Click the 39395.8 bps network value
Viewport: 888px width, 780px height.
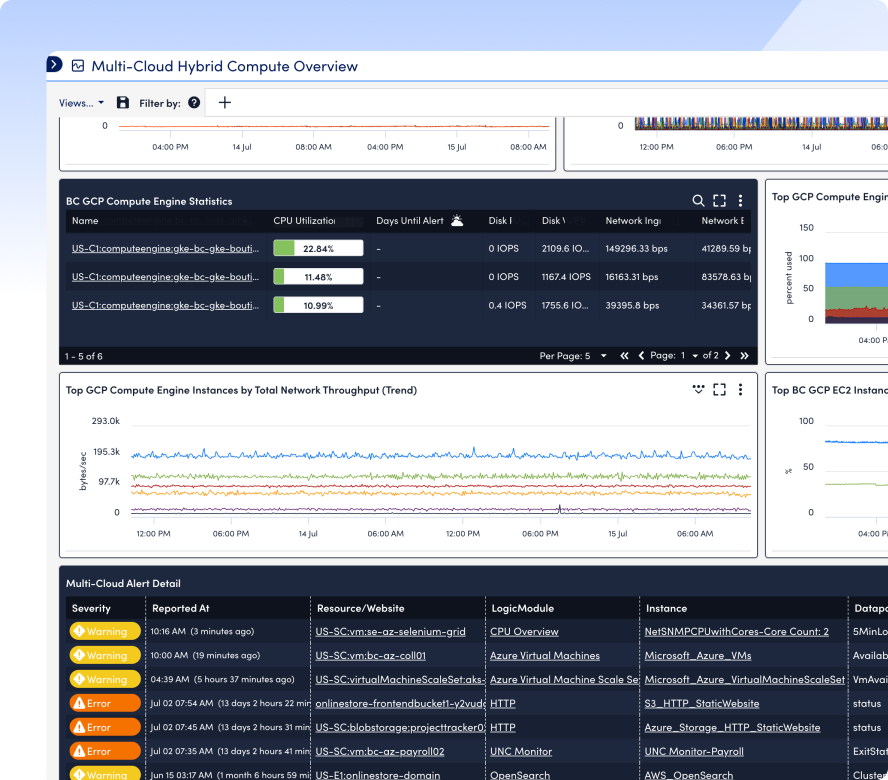632,305
